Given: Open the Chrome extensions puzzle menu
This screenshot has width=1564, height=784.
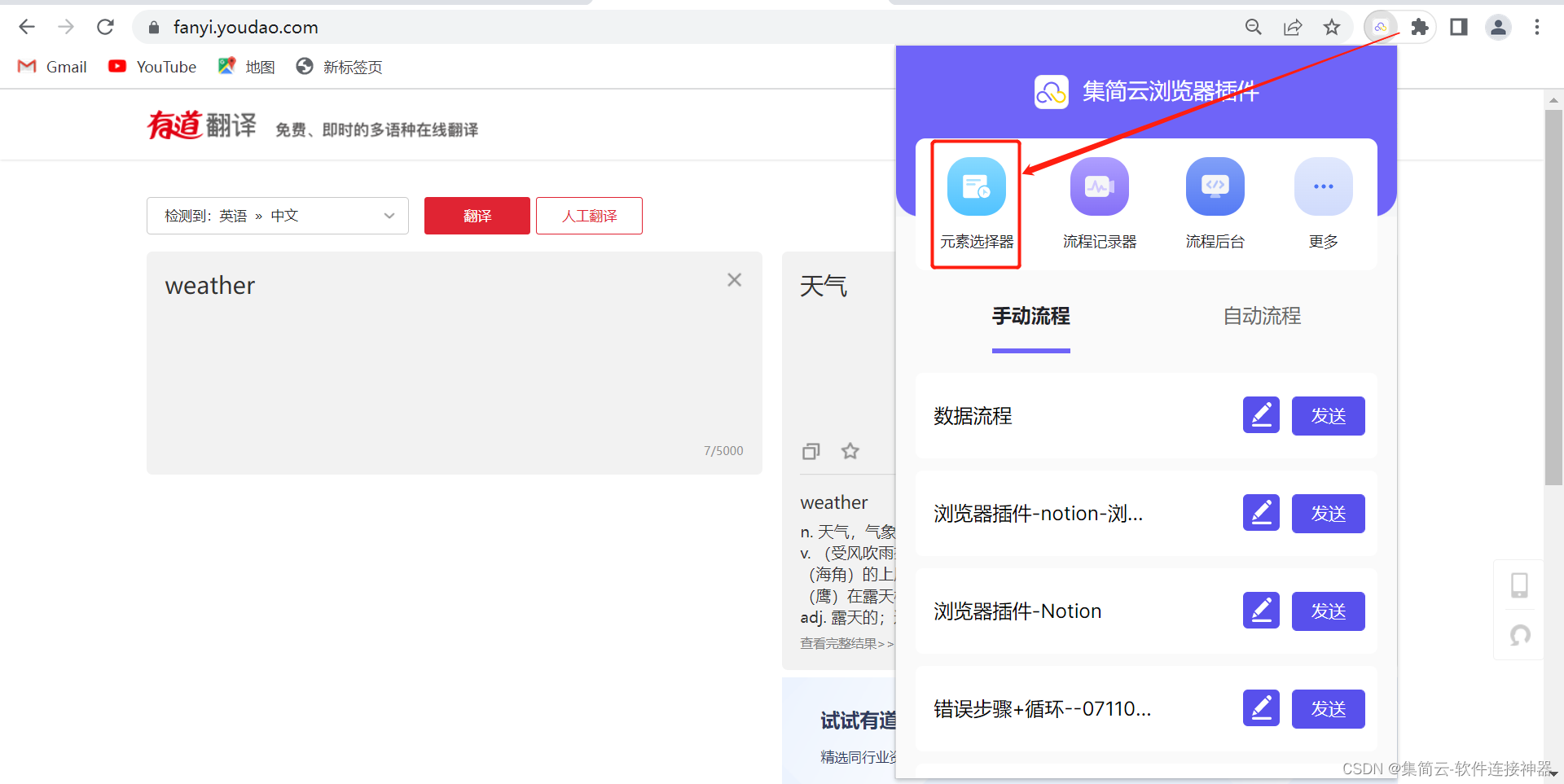Looking at the screenshot, I should click(1420, 28).
